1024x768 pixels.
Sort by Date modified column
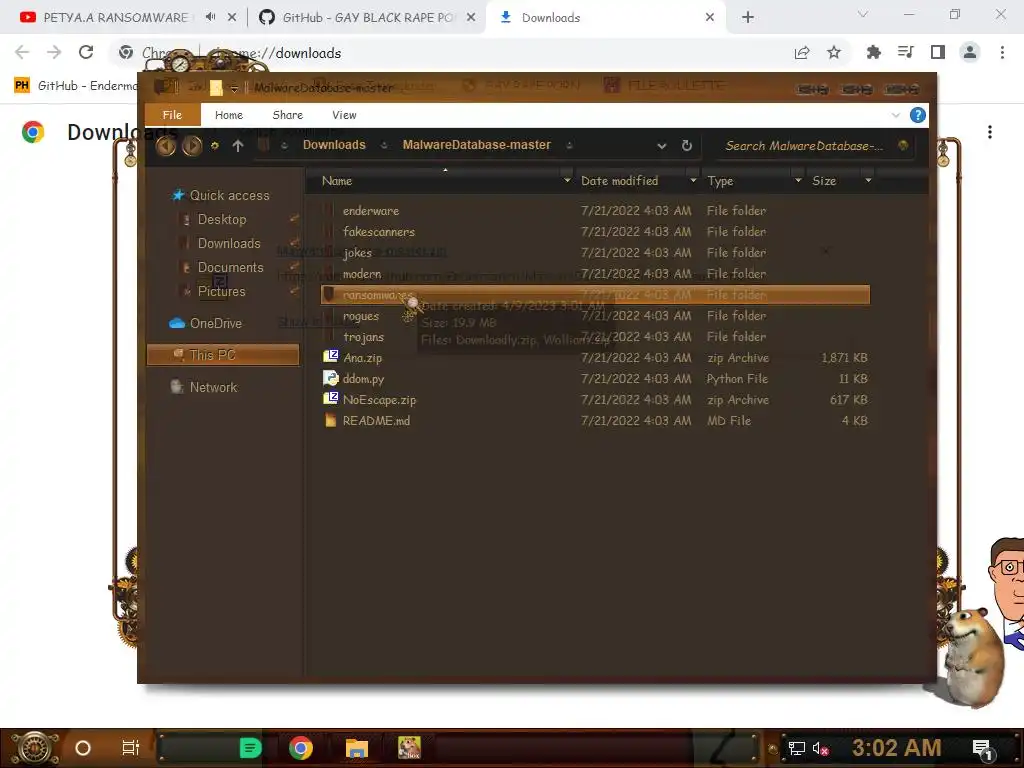tap(619, 181)
